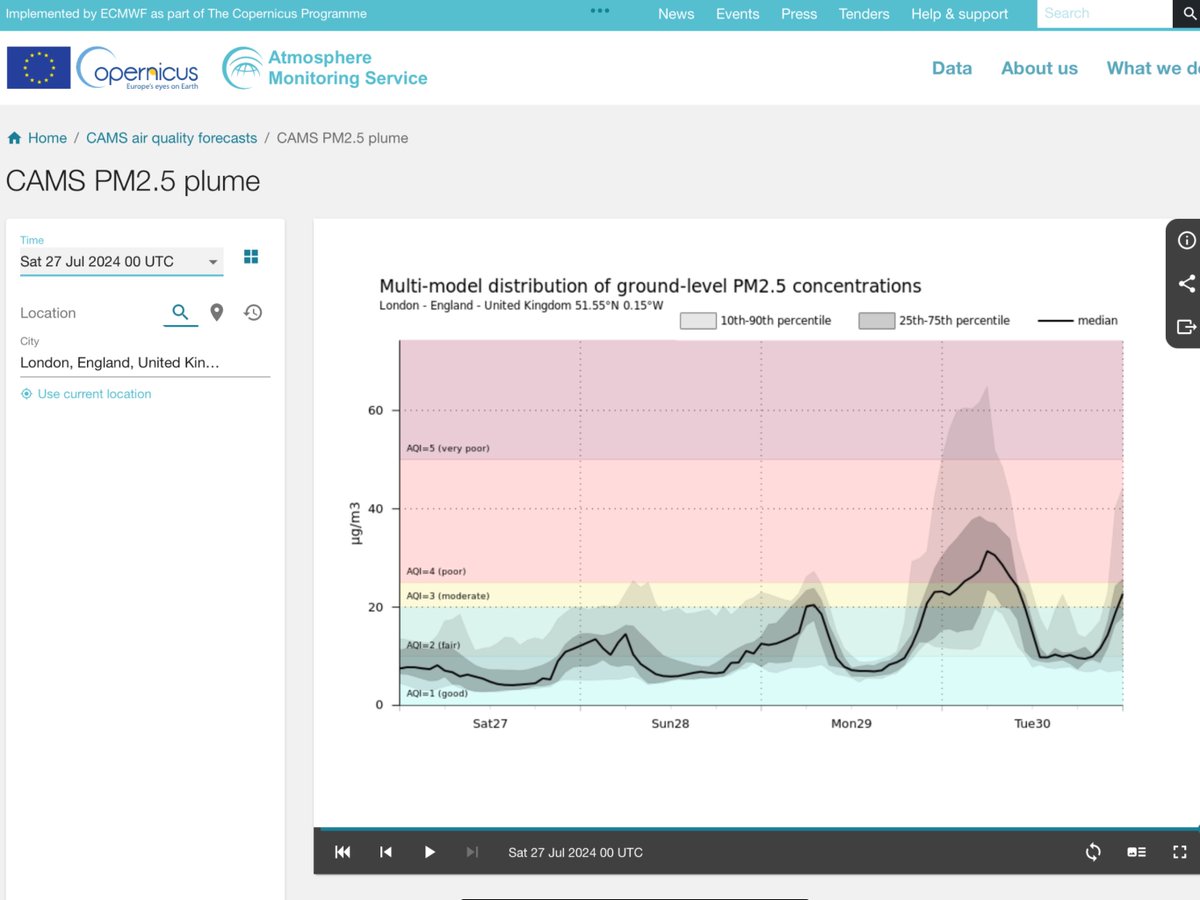
Task: Click the Implemented by ECMWF banner text
Action: 186,14
